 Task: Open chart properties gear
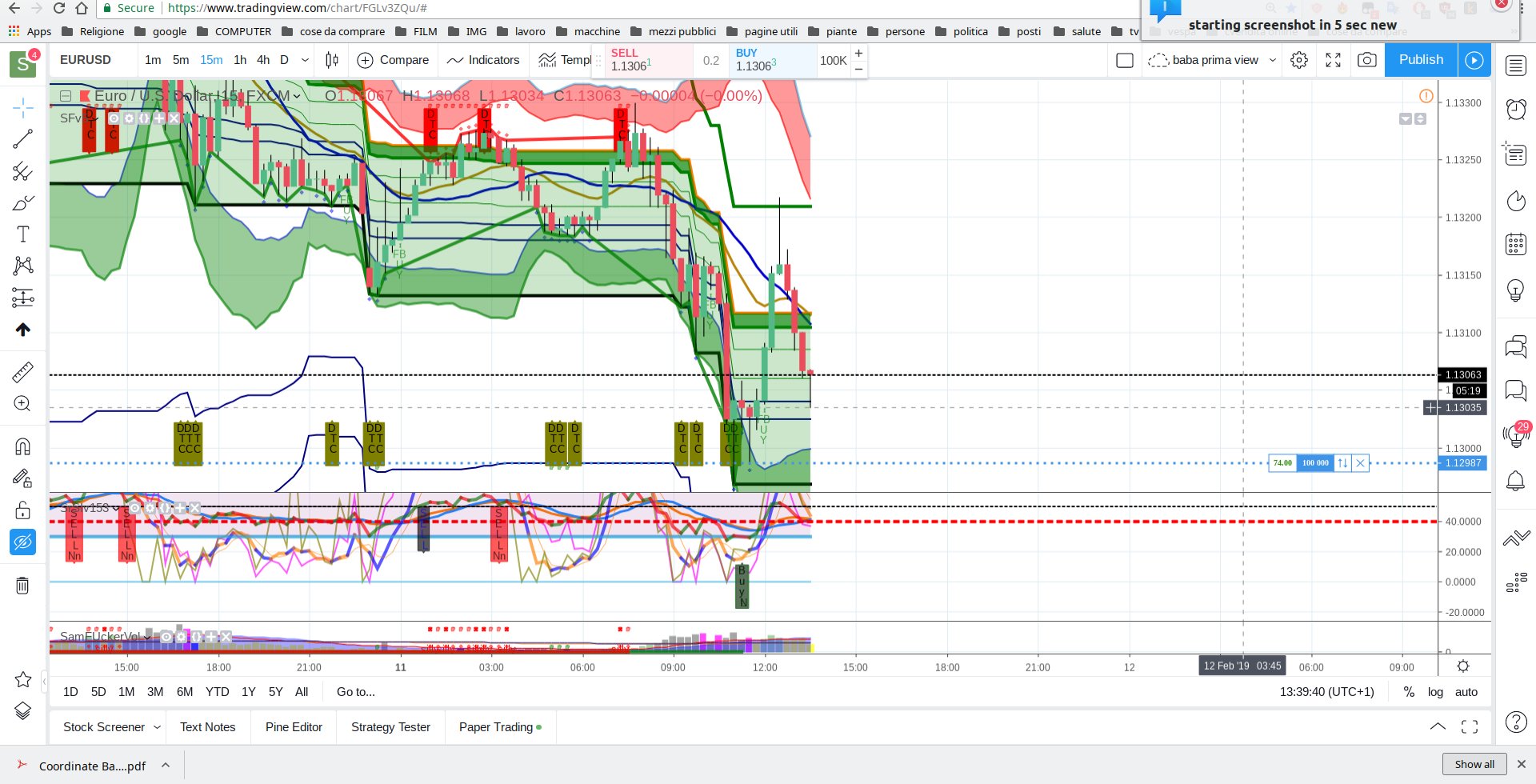(x=1299, y=60)
